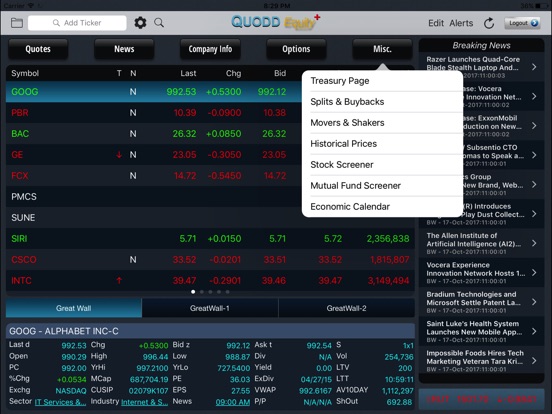The width and height of the screenshot is (552, 414).
Task: Sort by the Last column header
Action: 188,73
